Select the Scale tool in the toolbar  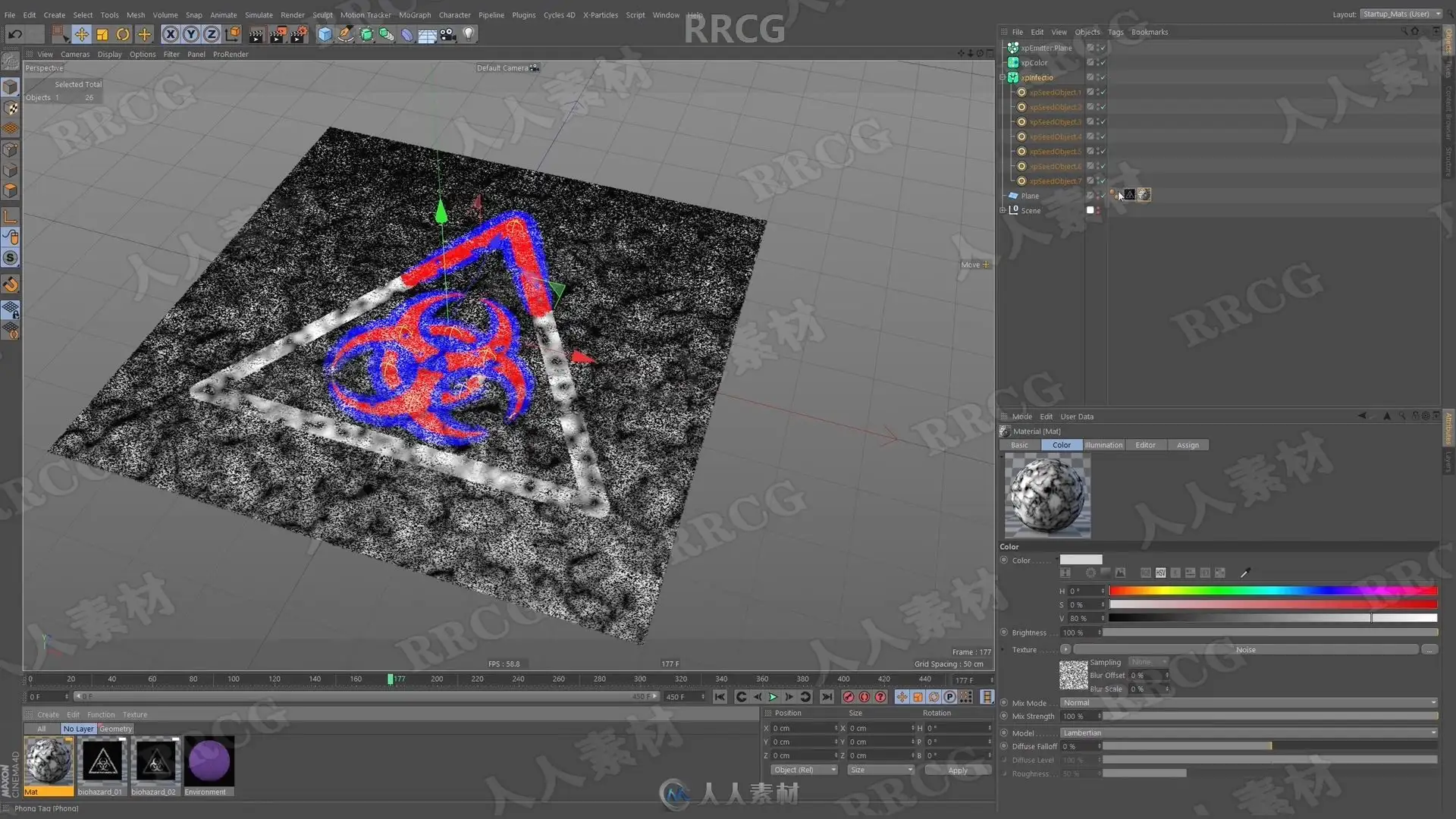point(102,34)
